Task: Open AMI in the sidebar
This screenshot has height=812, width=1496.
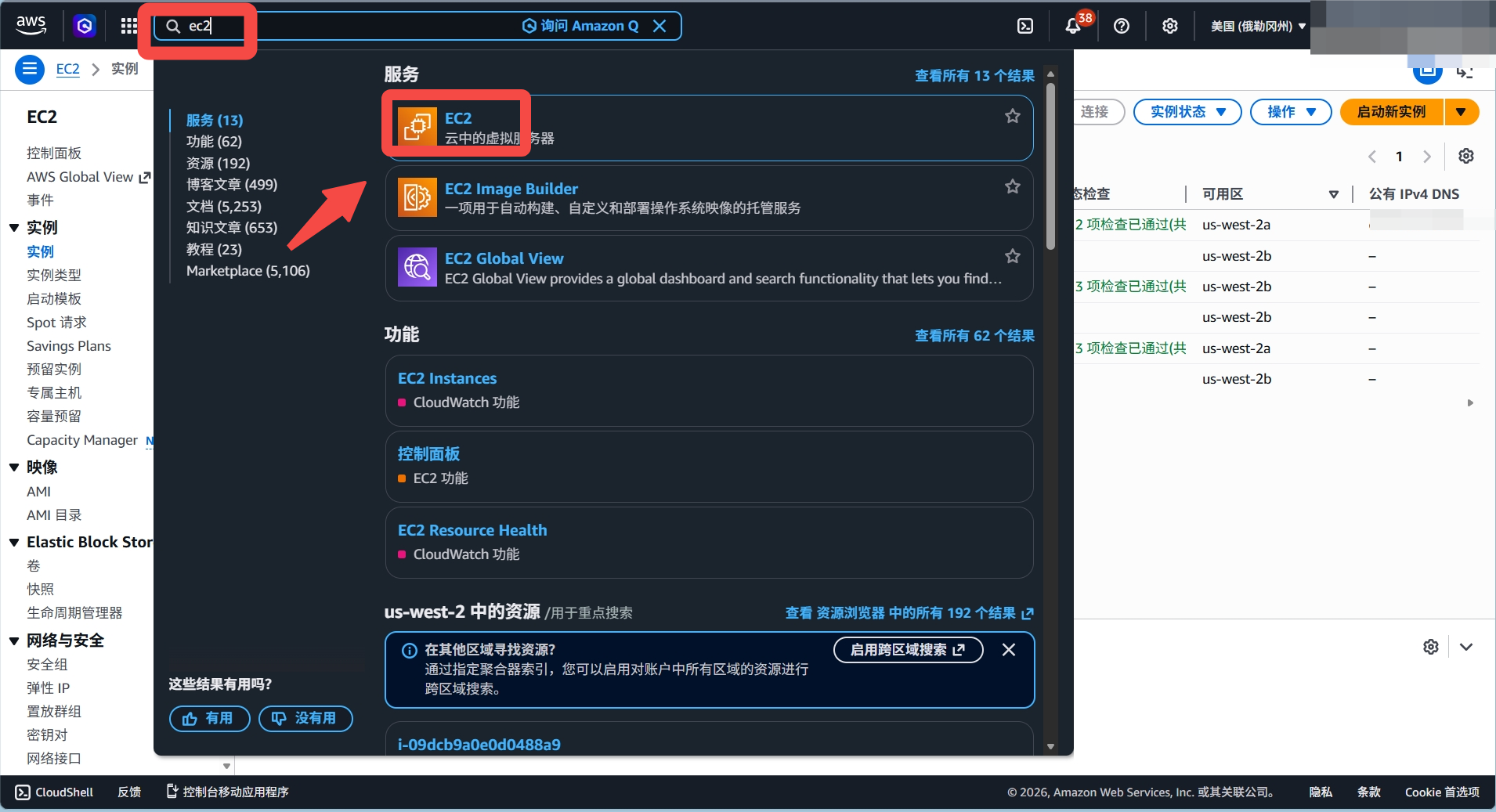Action: tap(38, 492)
